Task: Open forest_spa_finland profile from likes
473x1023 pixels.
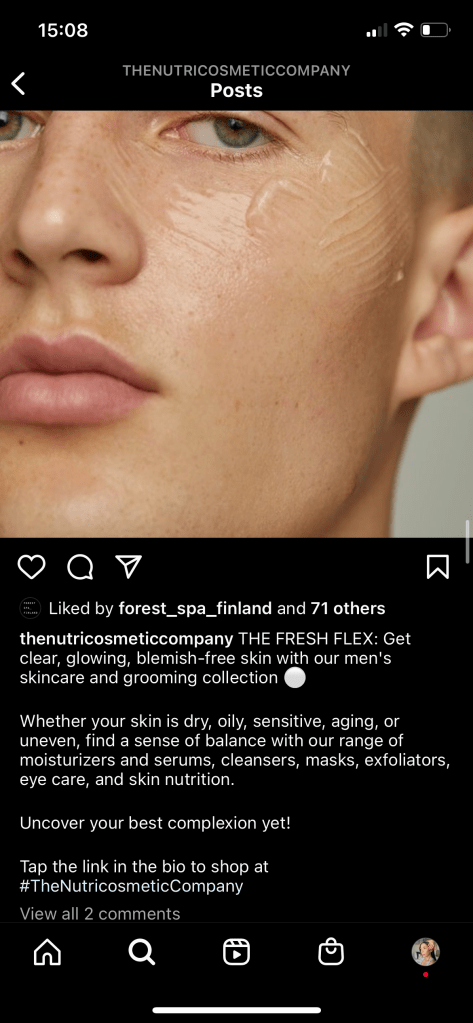Action: (195, 609)
